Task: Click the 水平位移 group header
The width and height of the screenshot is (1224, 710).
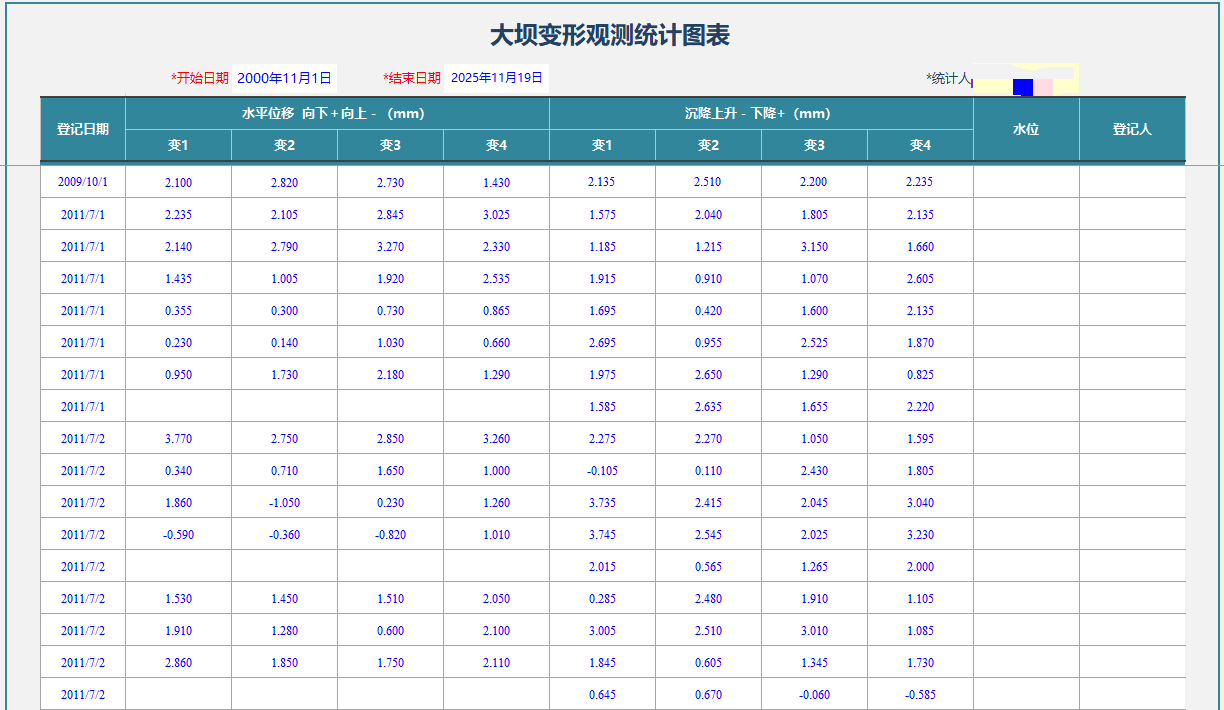Action: tap(337, 113)
